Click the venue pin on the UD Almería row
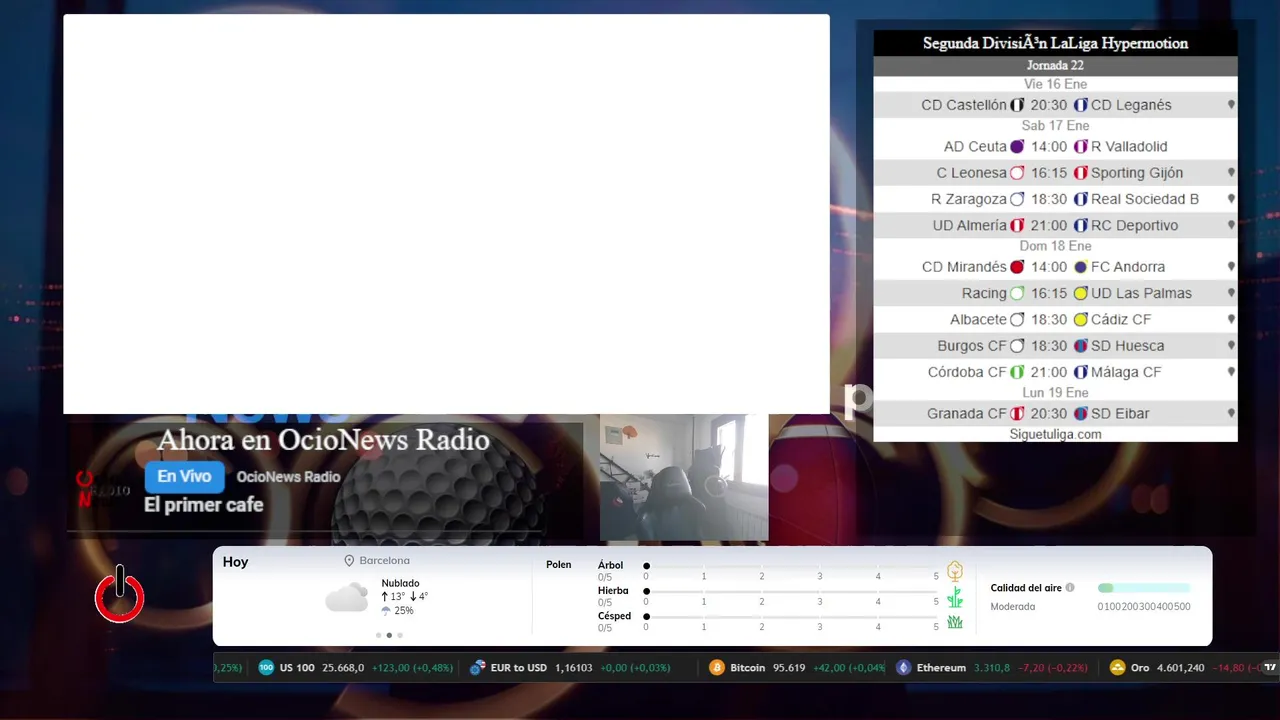 click(1231, 225)
